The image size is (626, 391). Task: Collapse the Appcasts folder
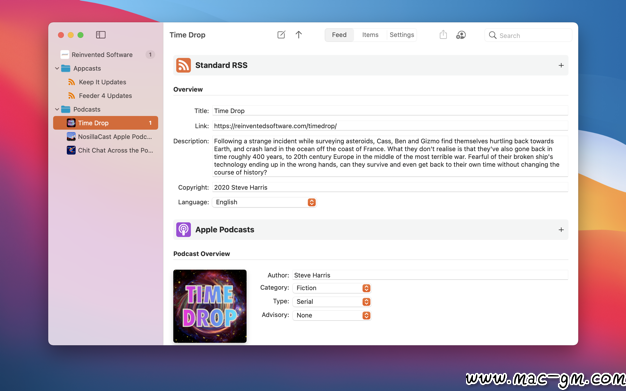pyautogui.click(x=57, y=68)
